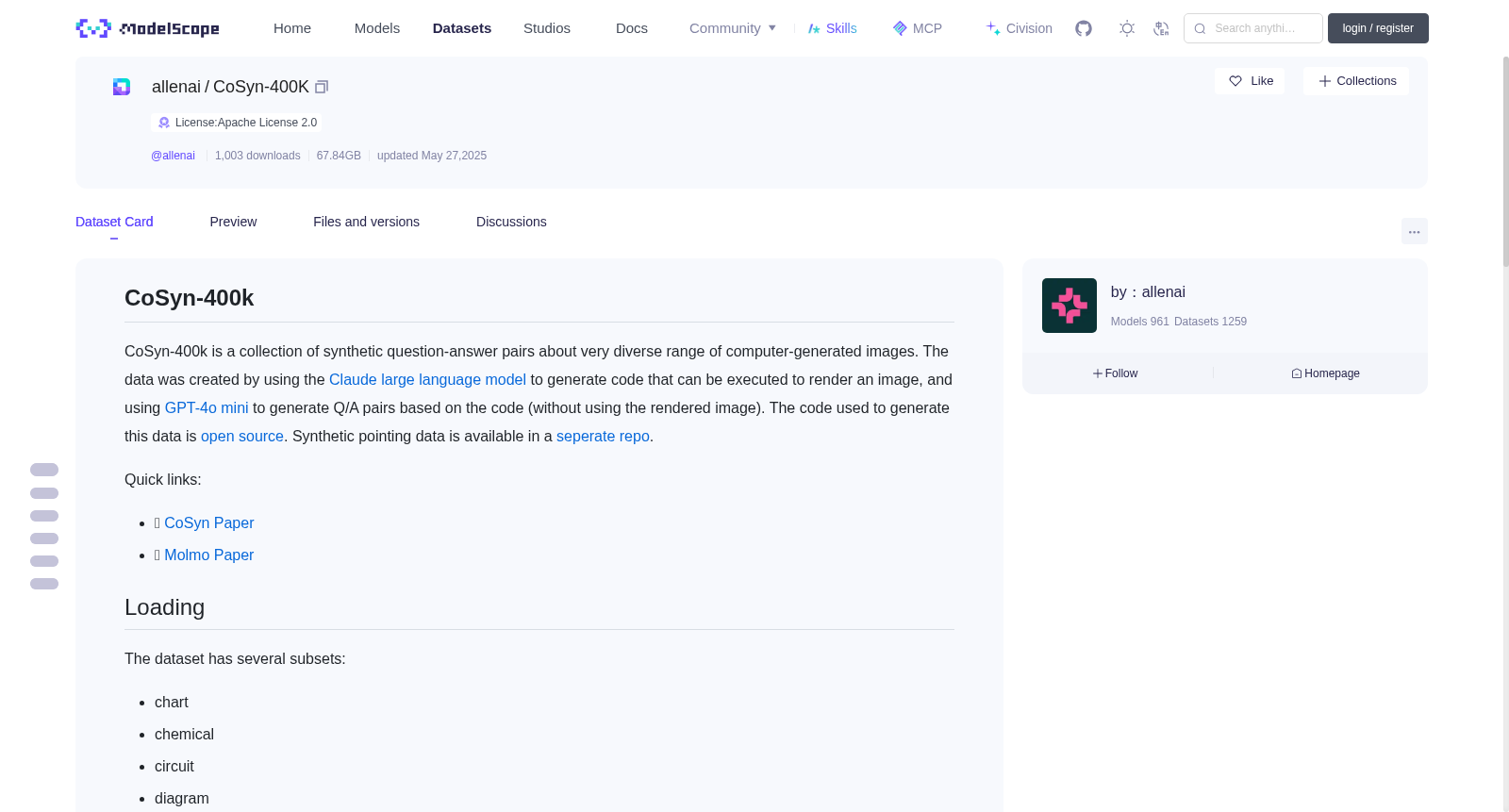Select the 'chemical' subset list item
The image size is (1509, 812).
point(184,734)
